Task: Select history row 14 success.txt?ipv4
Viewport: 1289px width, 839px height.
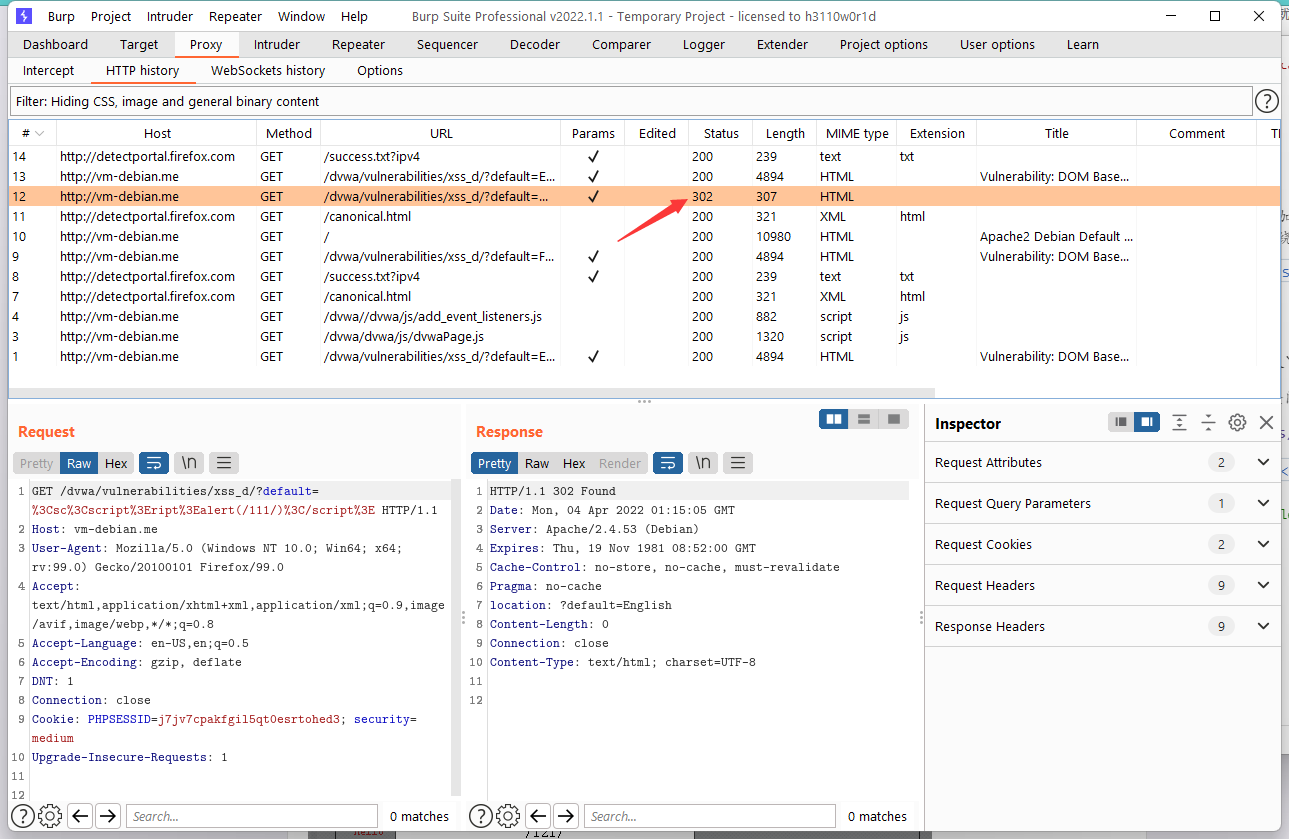Action: (x=644, y=156)
